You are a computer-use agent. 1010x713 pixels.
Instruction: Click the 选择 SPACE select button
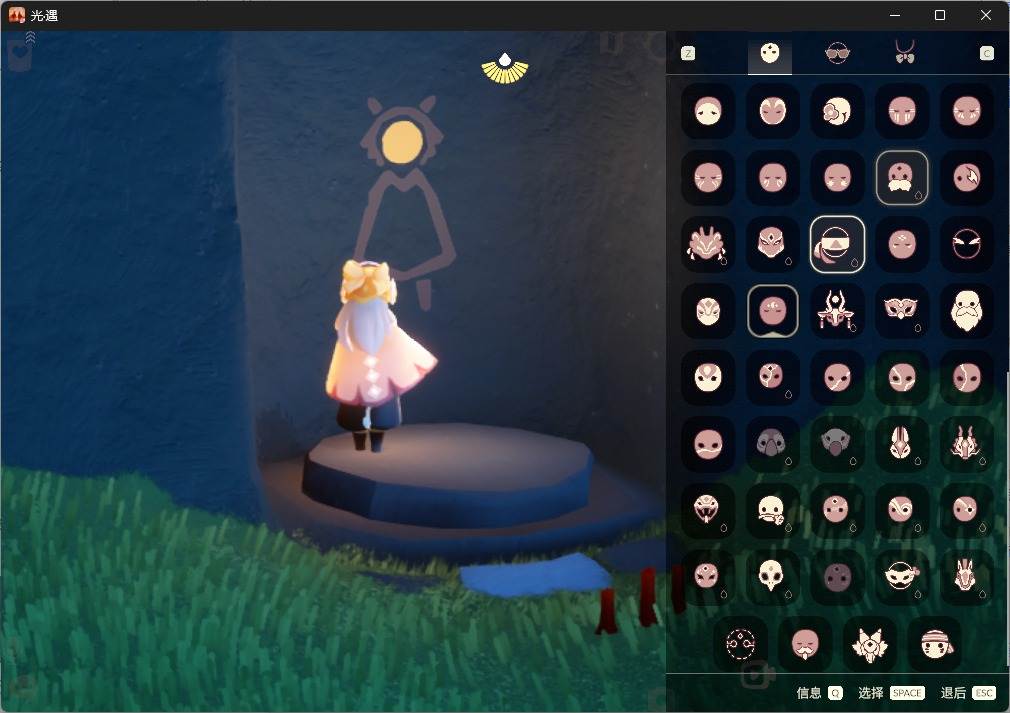click(891, 693)
